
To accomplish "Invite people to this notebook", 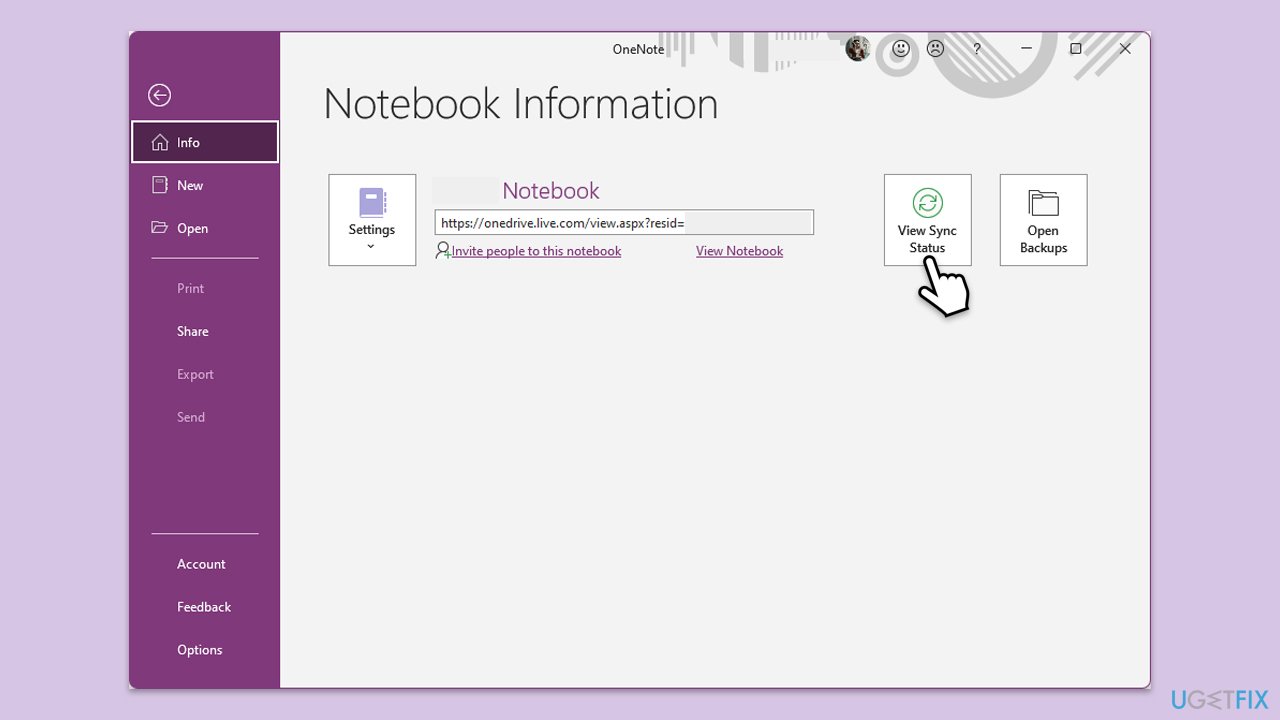I will coord(536,251).
